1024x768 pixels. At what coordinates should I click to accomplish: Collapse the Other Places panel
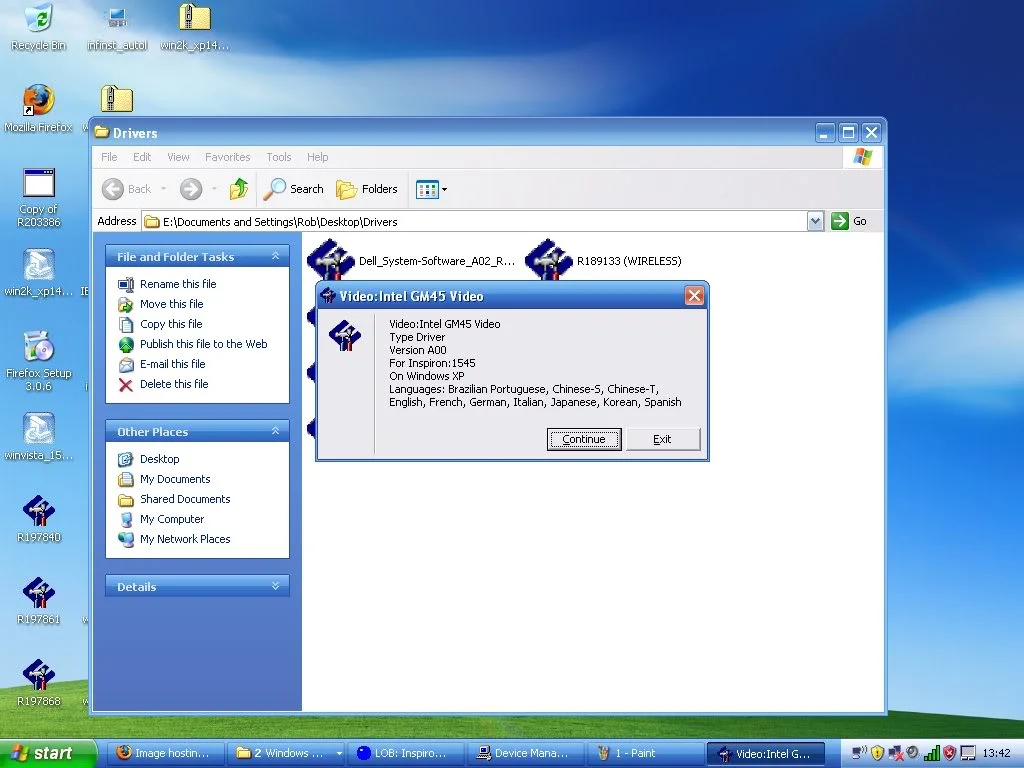pos(276,431)
